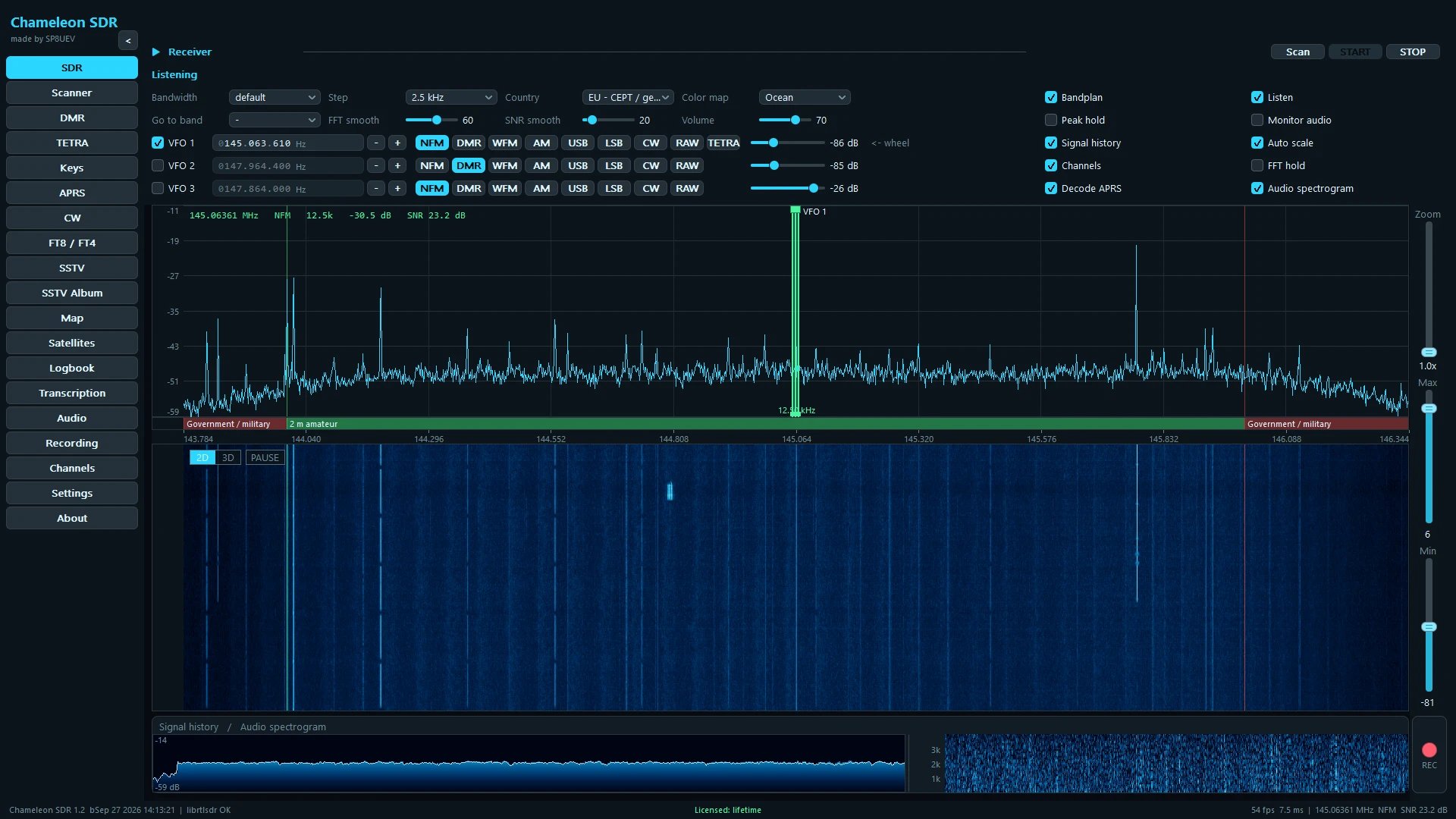
Task: Set VFO 2 mode to WFM
Action: click(x=505, y=165)
